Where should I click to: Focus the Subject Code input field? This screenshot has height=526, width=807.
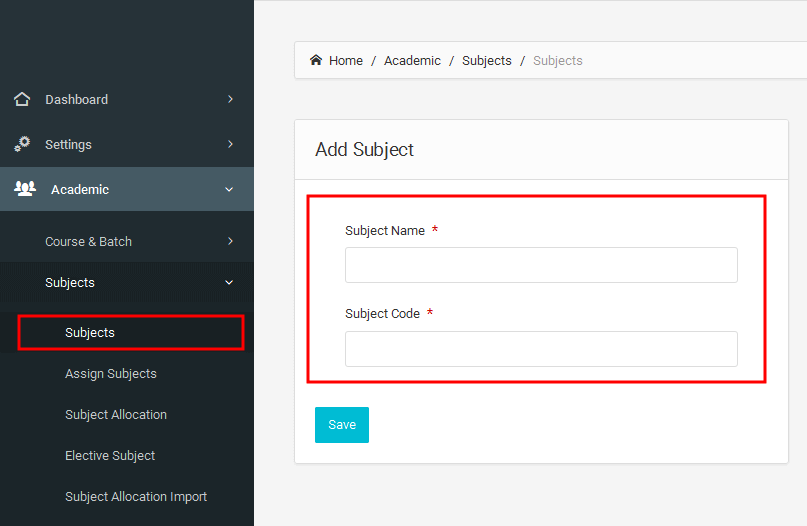541,349
